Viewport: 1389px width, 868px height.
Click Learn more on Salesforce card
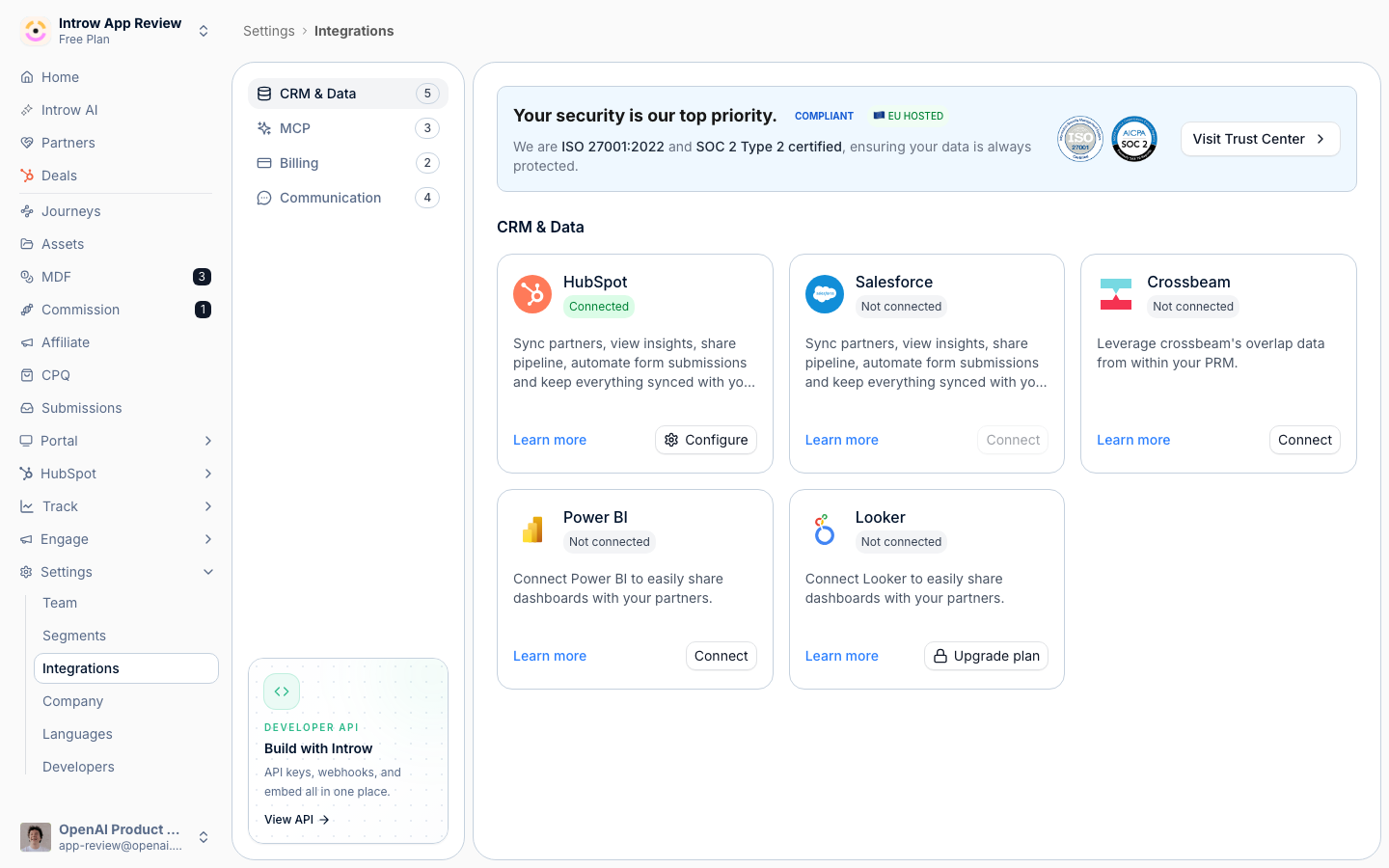click(842, 440)
